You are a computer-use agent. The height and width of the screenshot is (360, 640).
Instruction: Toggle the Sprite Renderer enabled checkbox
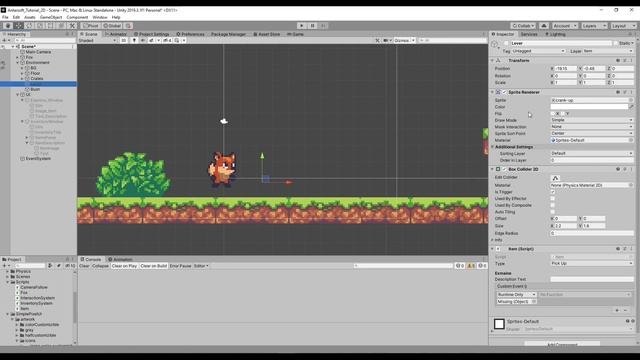[504, 92]
